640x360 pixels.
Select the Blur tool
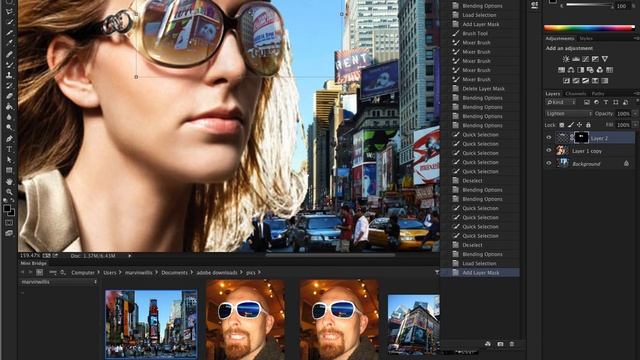9,118
